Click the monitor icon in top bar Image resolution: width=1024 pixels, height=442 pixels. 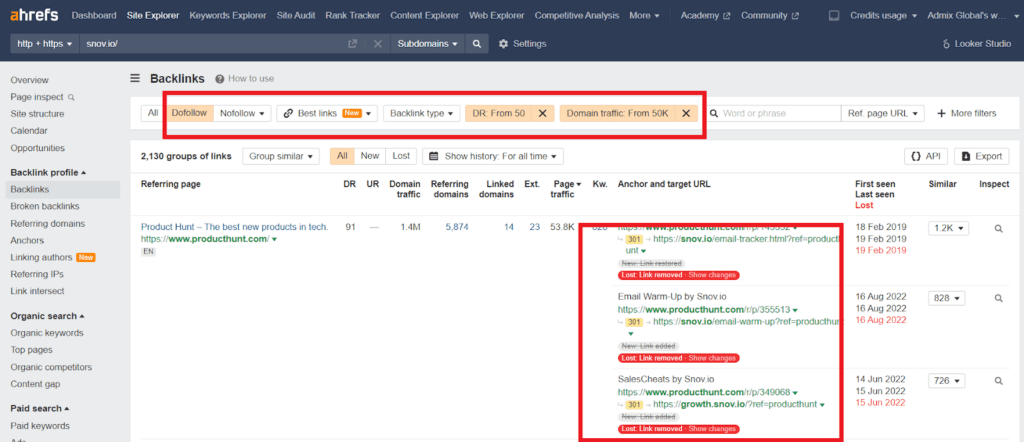click(x=833, y=15)
